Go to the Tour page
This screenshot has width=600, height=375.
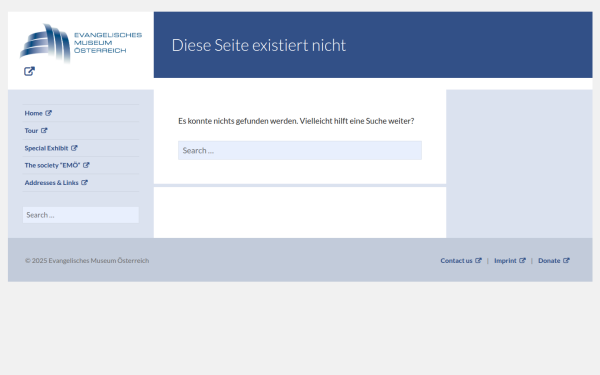coord(31,130)
